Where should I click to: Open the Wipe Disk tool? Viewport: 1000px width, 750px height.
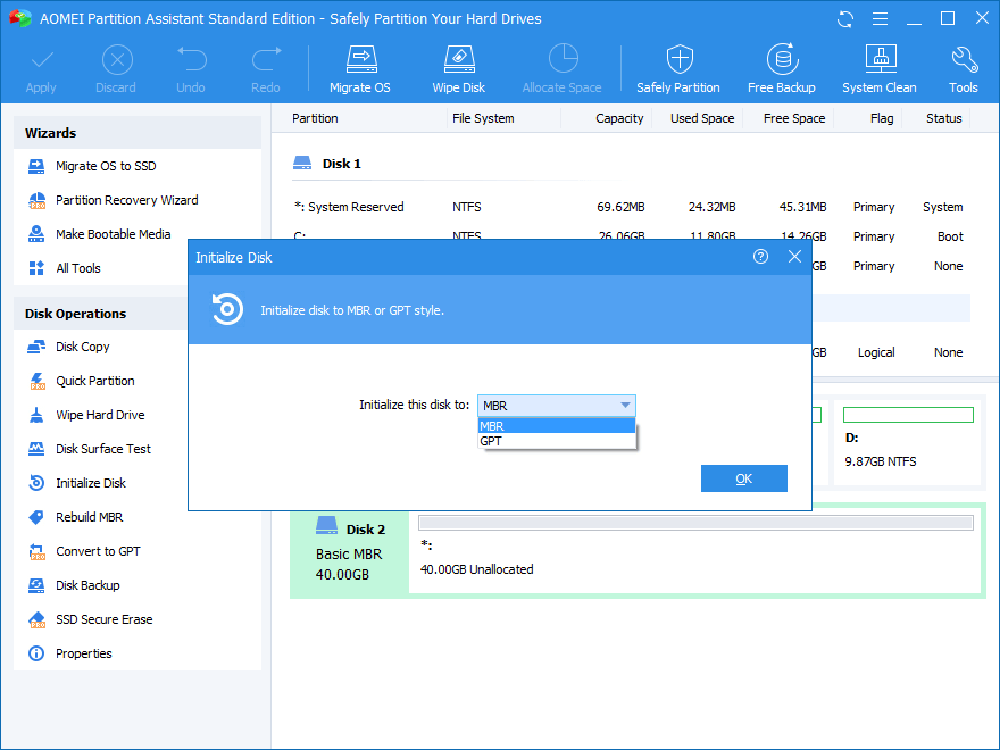tap(459, 69)
